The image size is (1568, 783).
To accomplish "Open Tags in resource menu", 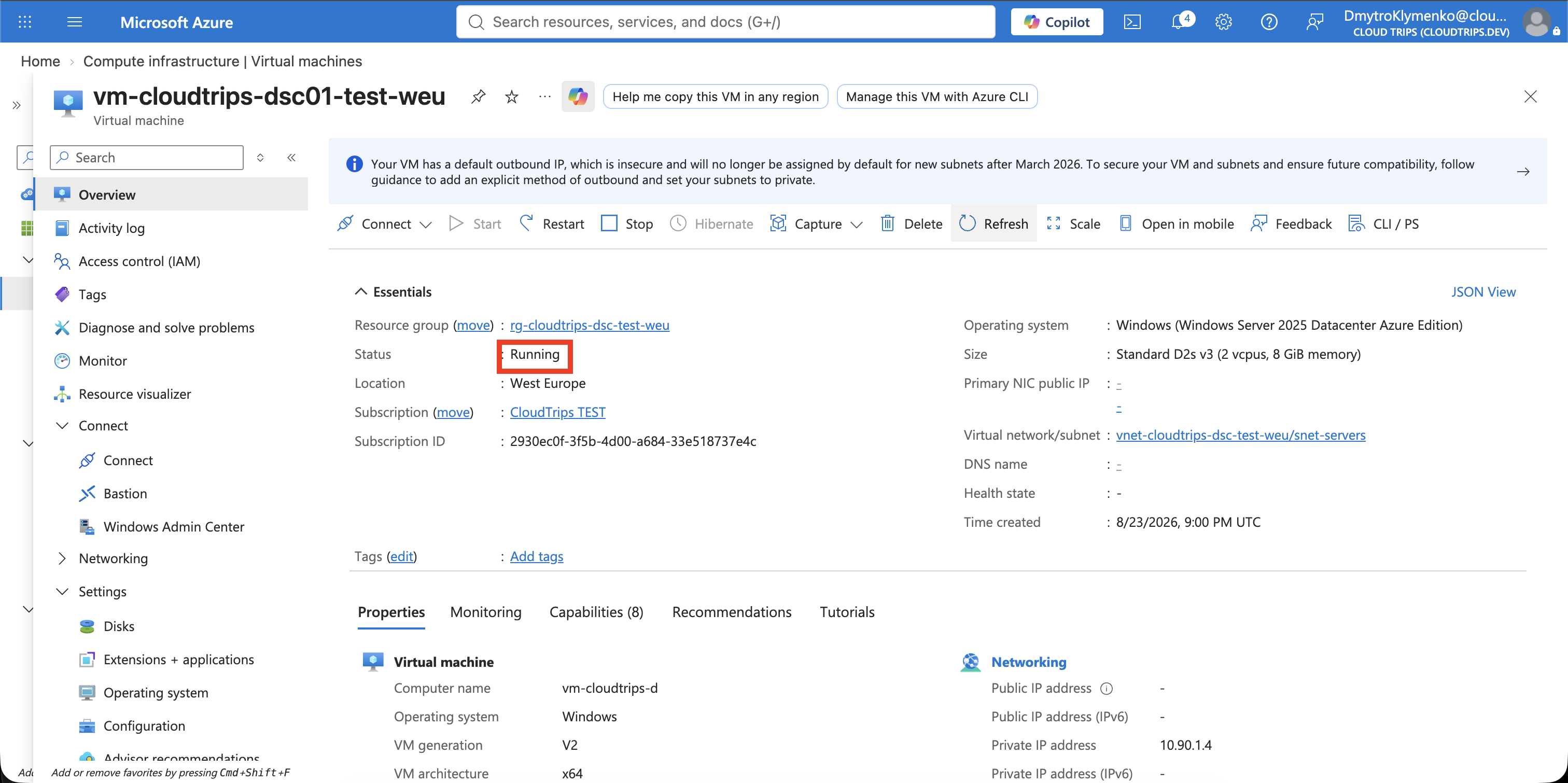I will pos(92,294).
